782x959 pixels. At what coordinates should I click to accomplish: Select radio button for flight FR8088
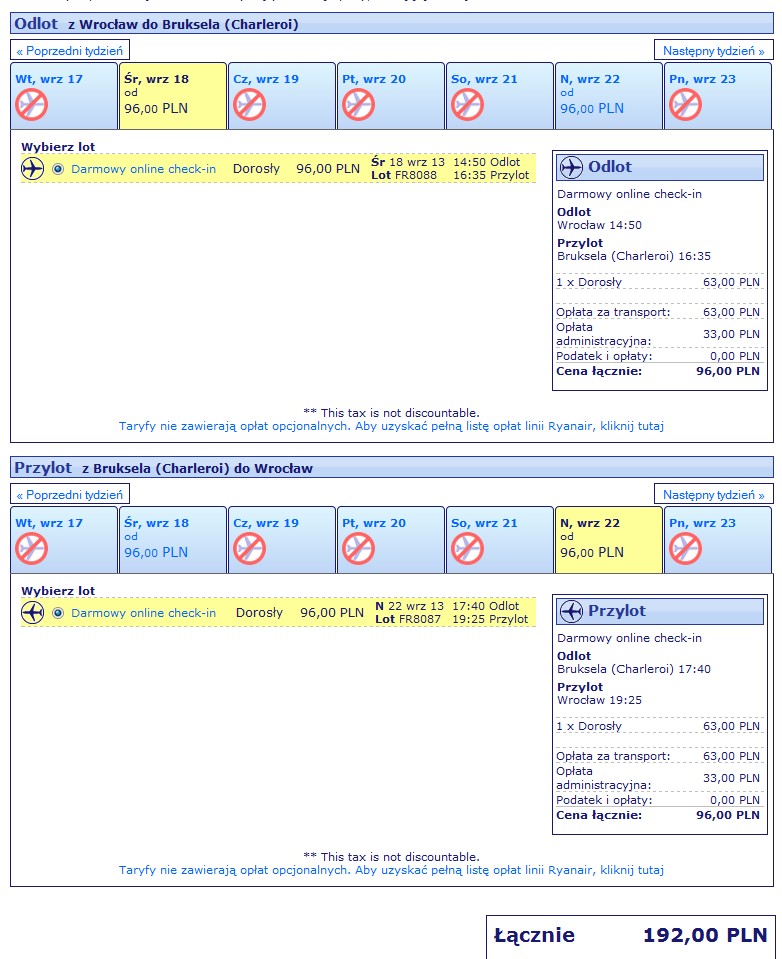point(58,169)
